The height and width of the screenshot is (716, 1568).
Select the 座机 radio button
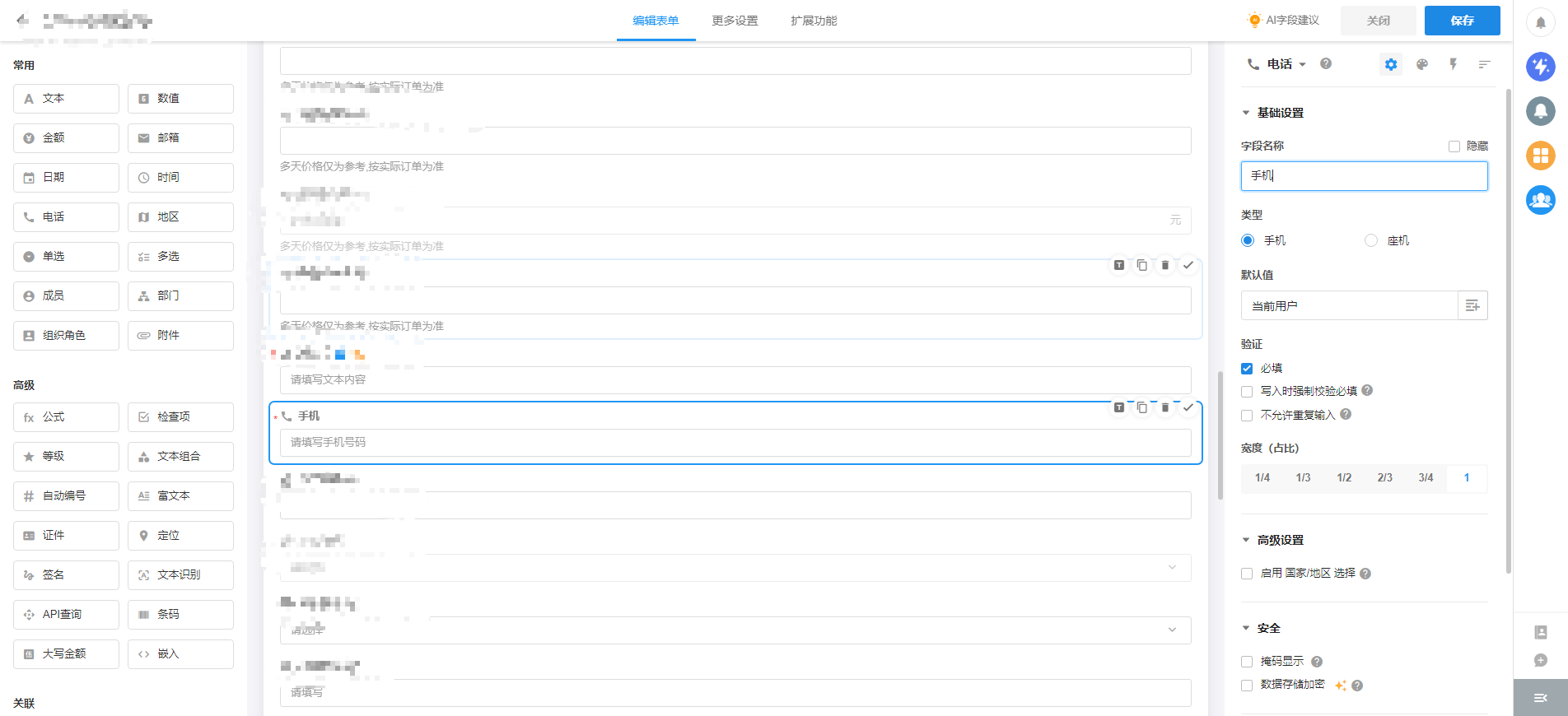[1371, 240]
